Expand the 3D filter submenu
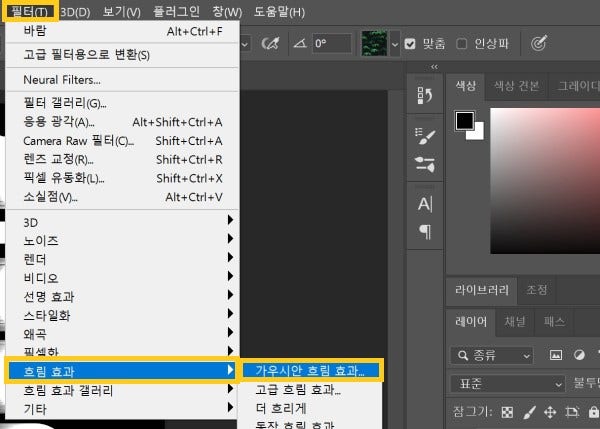600x429 pixels. [122, 222]
